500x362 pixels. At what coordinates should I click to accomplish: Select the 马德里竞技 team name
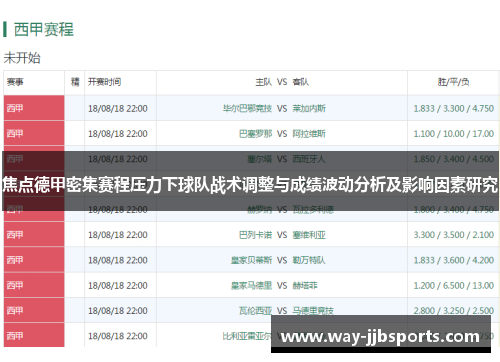tap(313, 311)
